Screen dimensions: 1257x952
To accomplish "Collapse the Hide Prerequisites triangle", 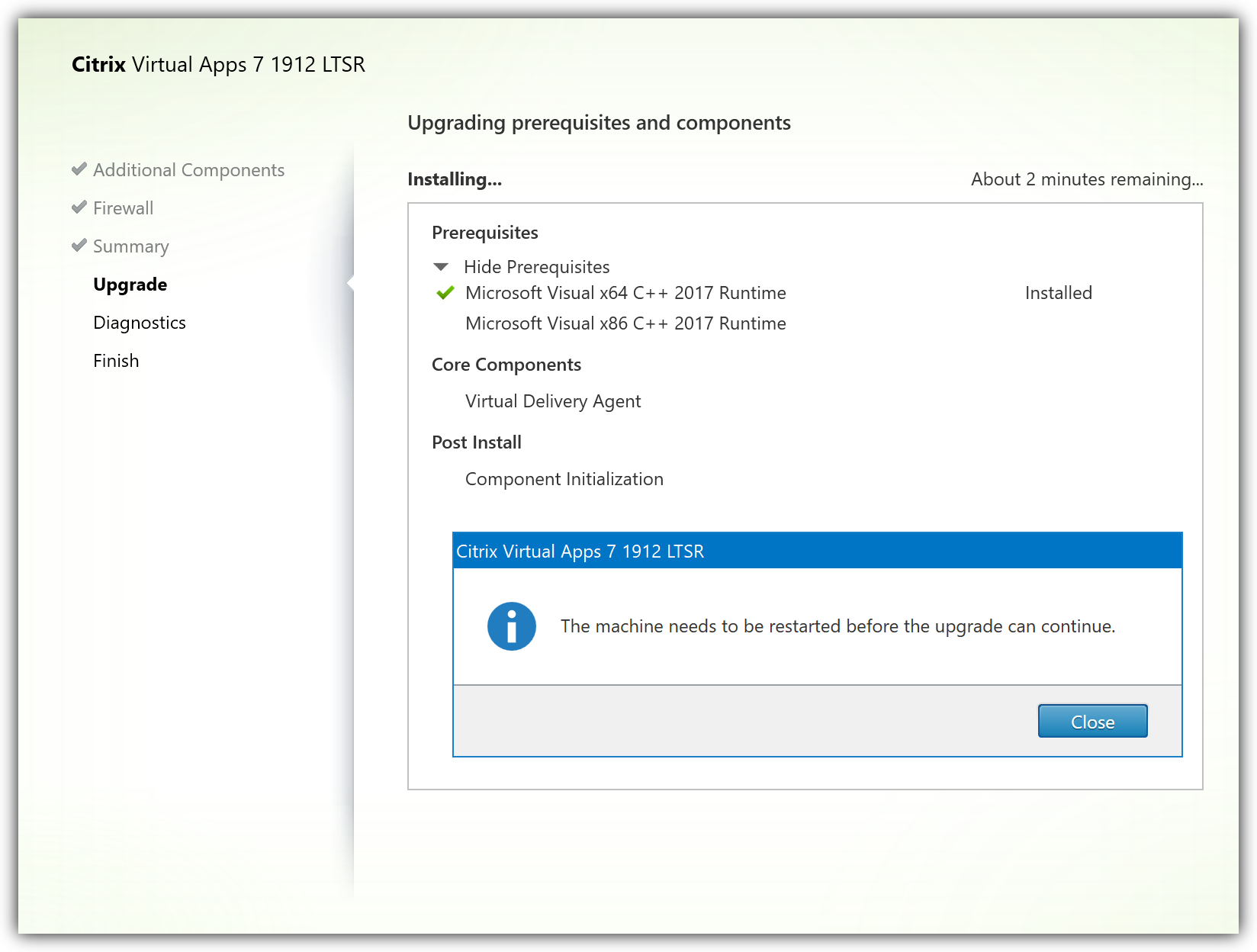I will pyautogui.click(x=441, y=267).
